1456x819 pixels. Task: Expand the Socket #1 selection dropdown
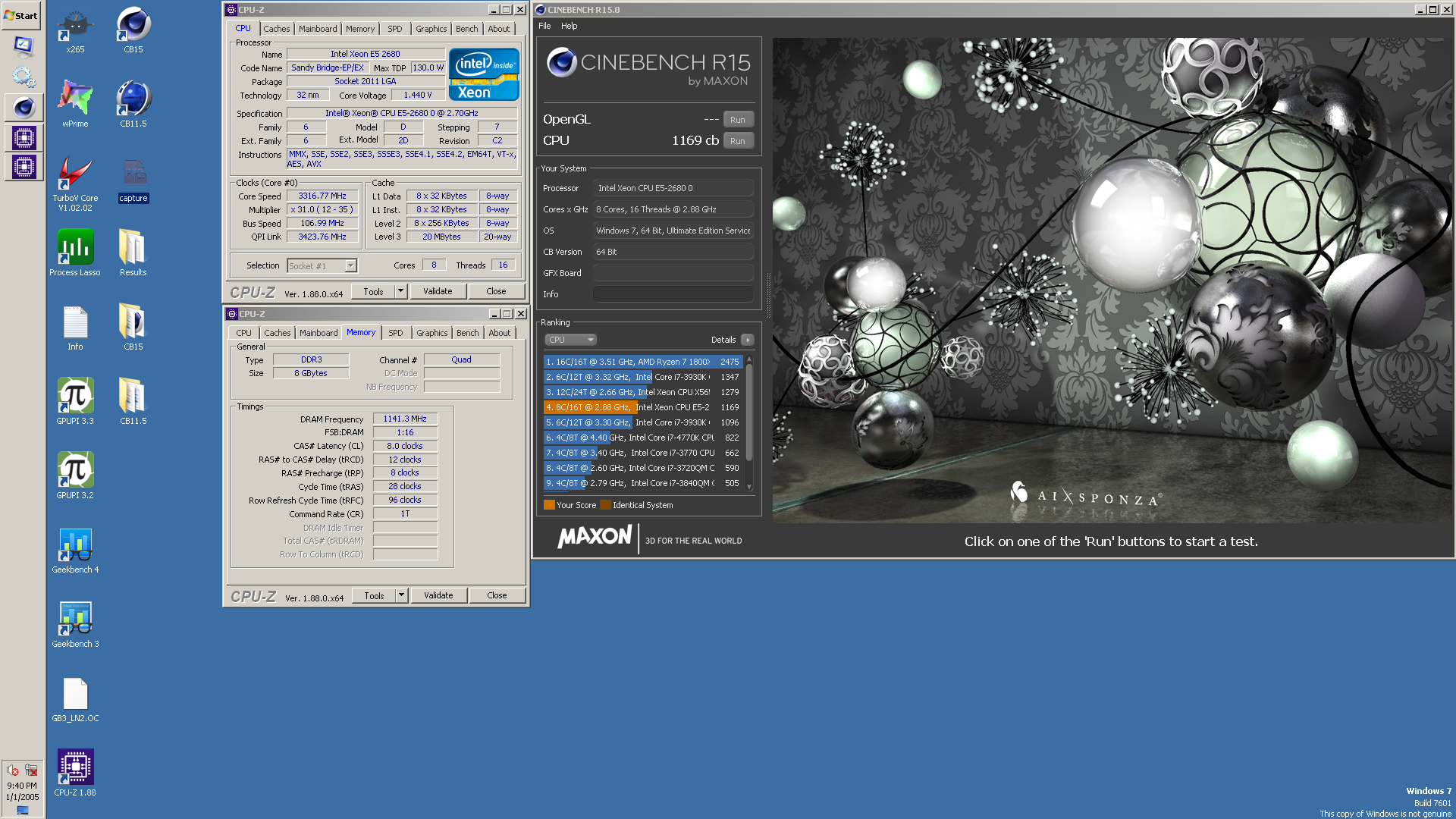click(350, 265)
